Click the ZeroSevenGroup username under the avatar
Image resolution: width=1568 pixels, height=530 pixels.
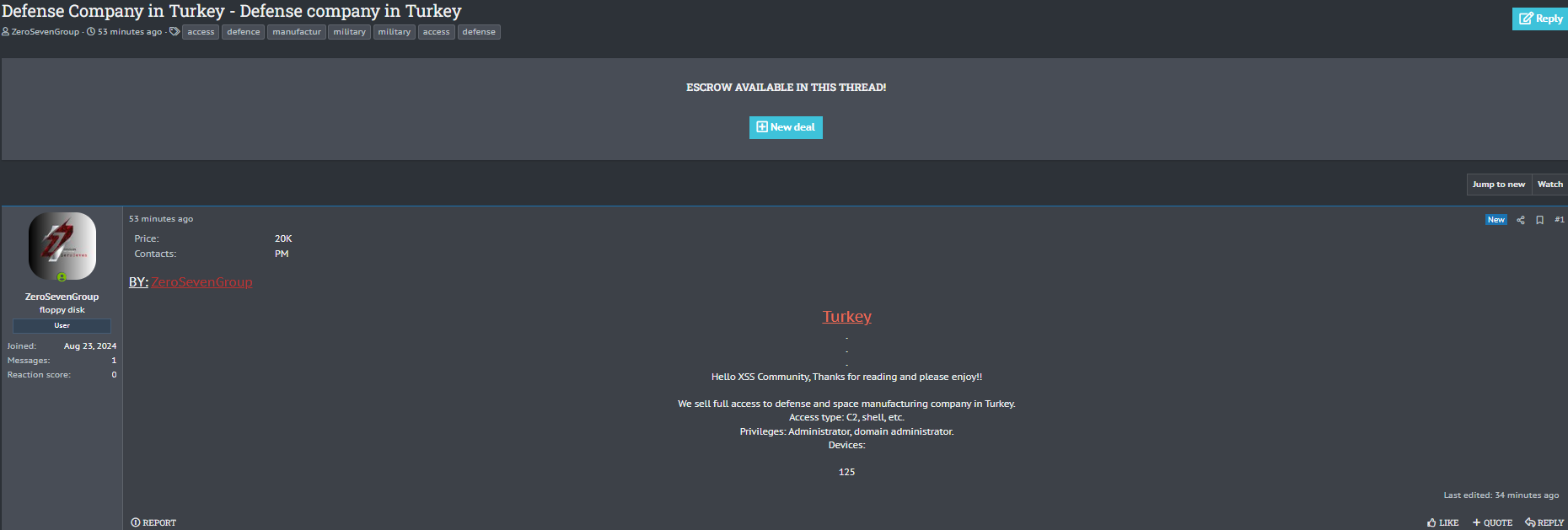[62, 297]
